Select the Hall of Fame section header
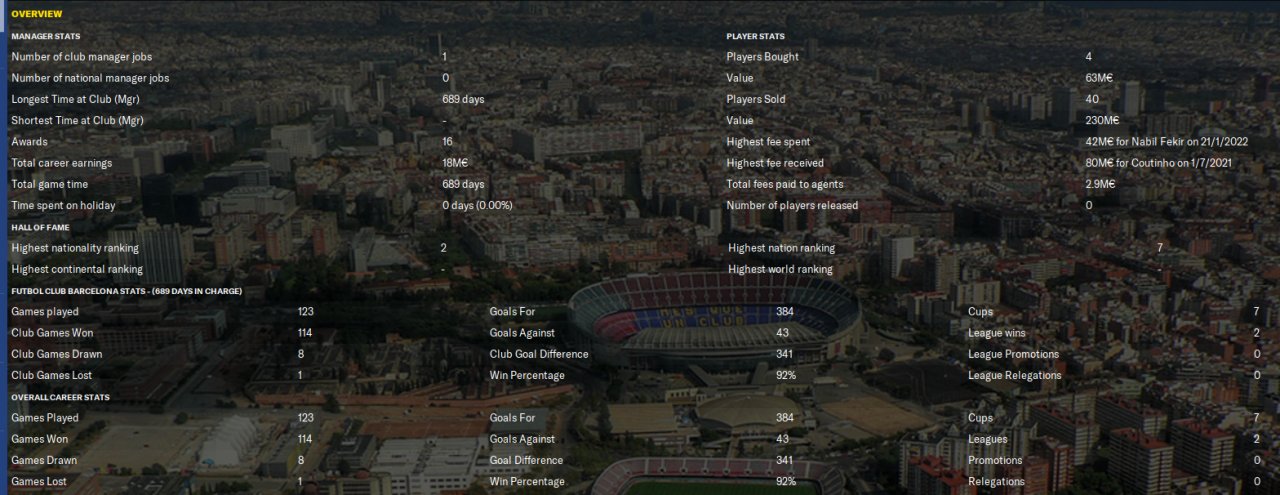Image resolution: width=1280 pixels, height=495 pixels. tap(40, 227)
